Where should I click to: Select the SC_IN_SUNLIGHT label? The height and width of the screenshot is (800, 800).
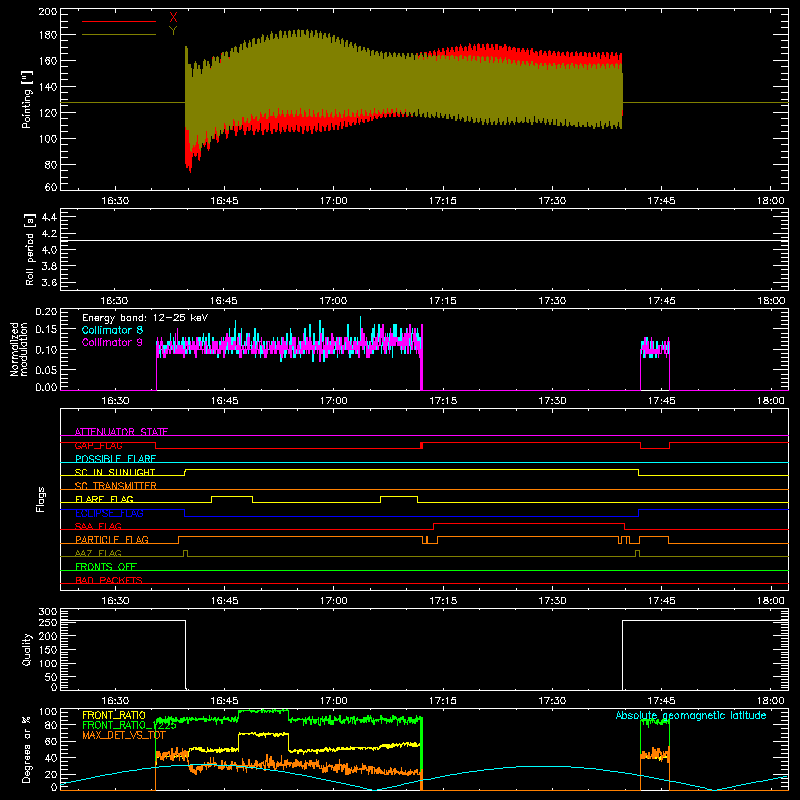tap(115, 472)
